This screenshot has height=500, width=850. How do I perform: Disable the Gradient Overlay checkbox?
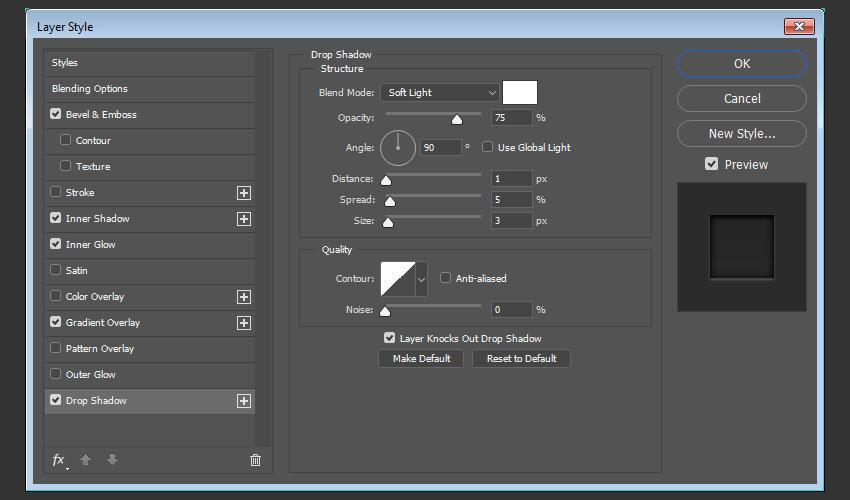click(x=55, y=322)
